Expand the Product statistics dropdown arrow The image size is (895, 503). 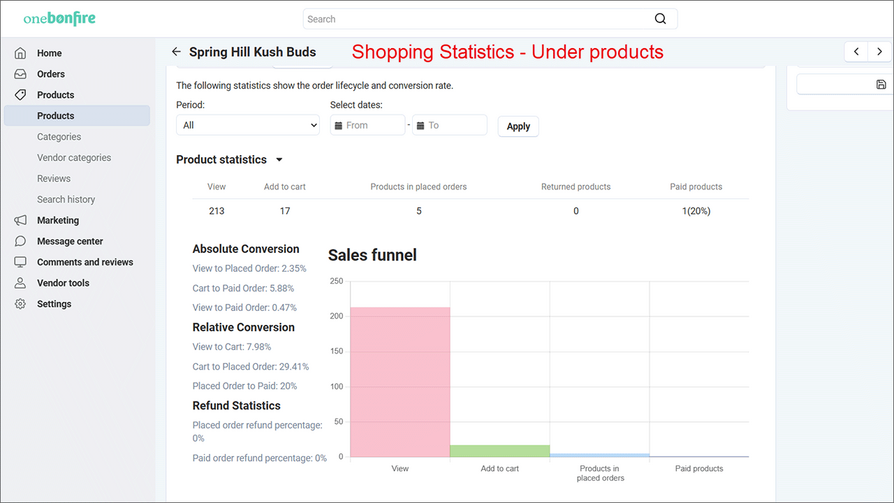[279, 160]
